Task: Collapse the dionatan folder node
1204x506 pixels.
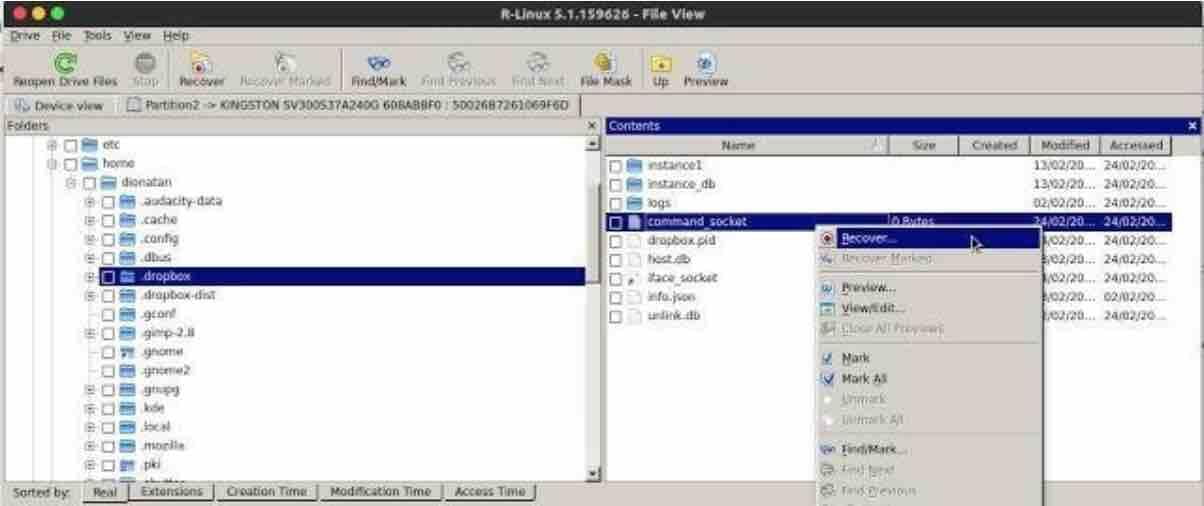Action: [x=71, y=183]
